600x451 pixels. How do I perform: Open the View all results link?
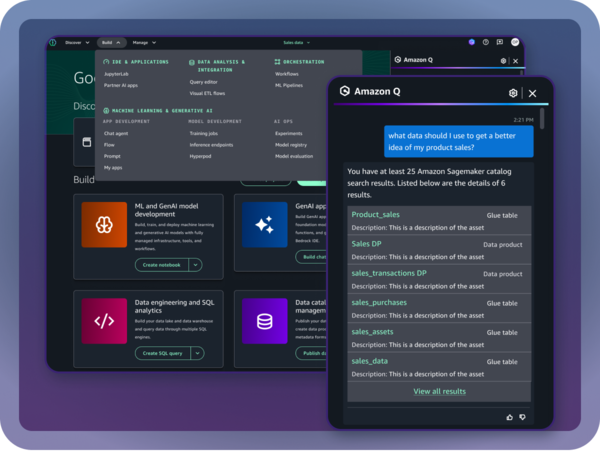pos(439,391)
